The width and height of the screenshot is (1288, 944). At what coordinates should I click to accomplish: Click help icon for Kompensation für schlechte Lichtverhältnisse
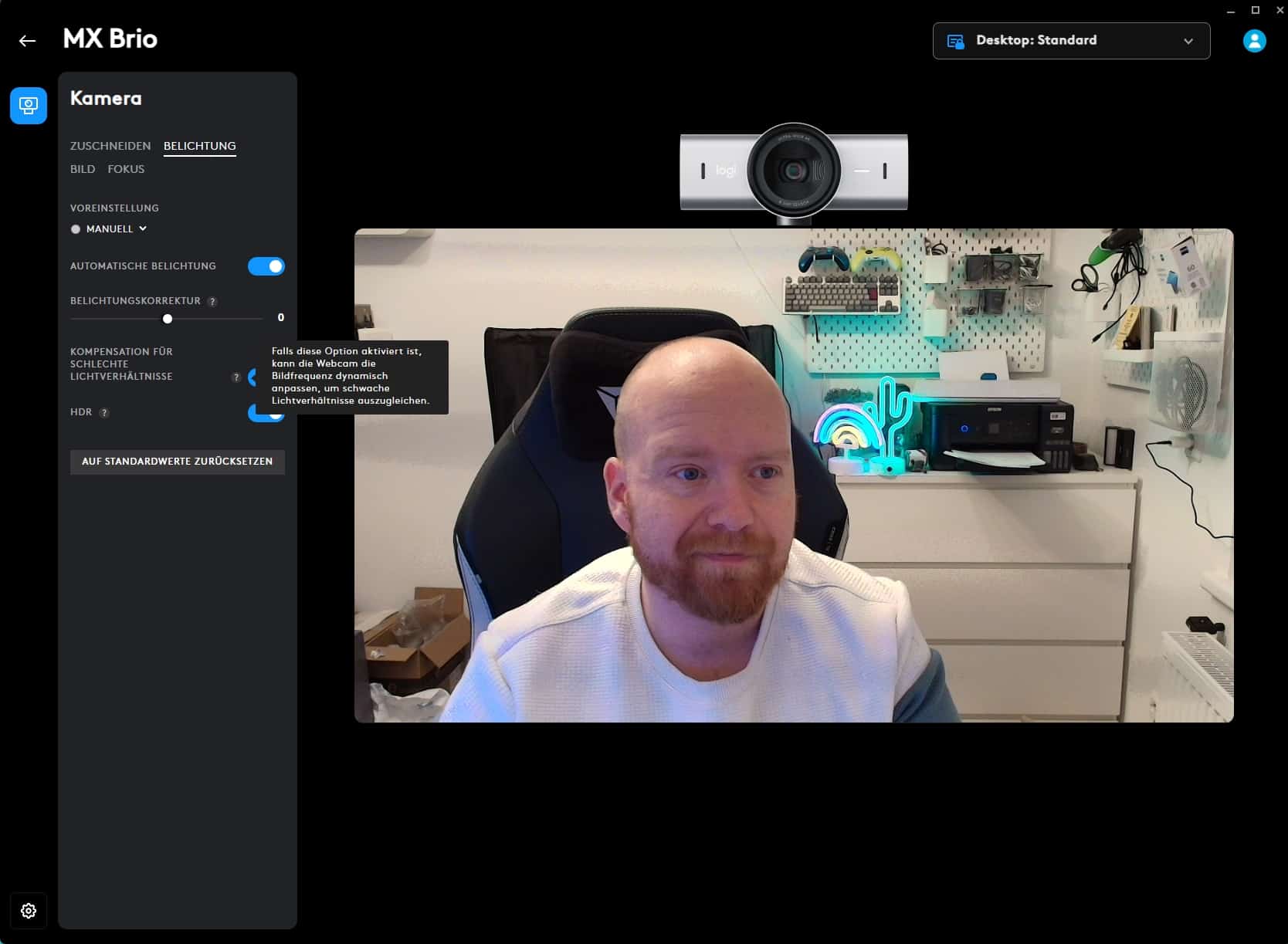pyautogui.click(x=236, y=377)
